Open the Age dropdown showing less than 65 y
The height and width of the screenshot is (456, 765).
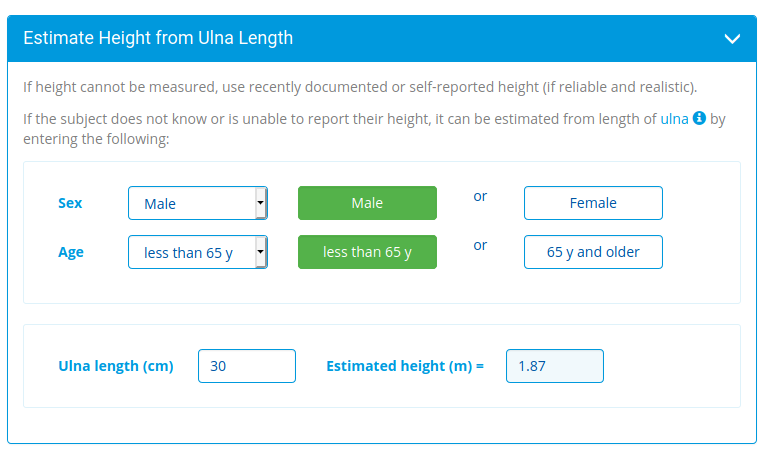point(191,253)
